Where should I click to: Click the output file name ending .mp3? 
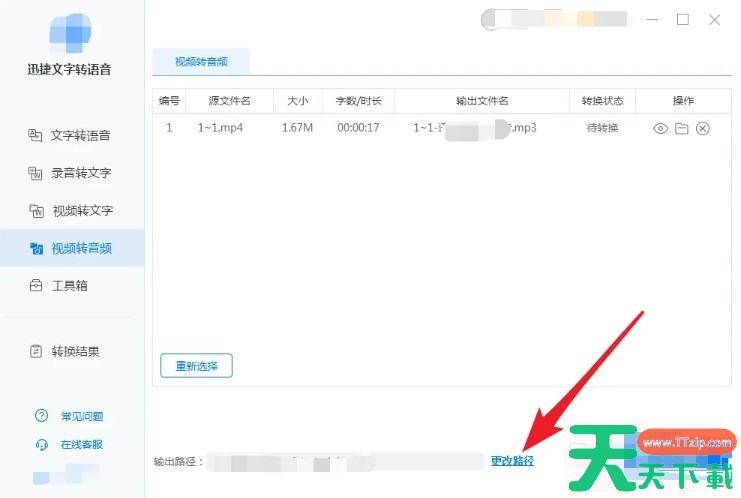[x=475, y=128]
